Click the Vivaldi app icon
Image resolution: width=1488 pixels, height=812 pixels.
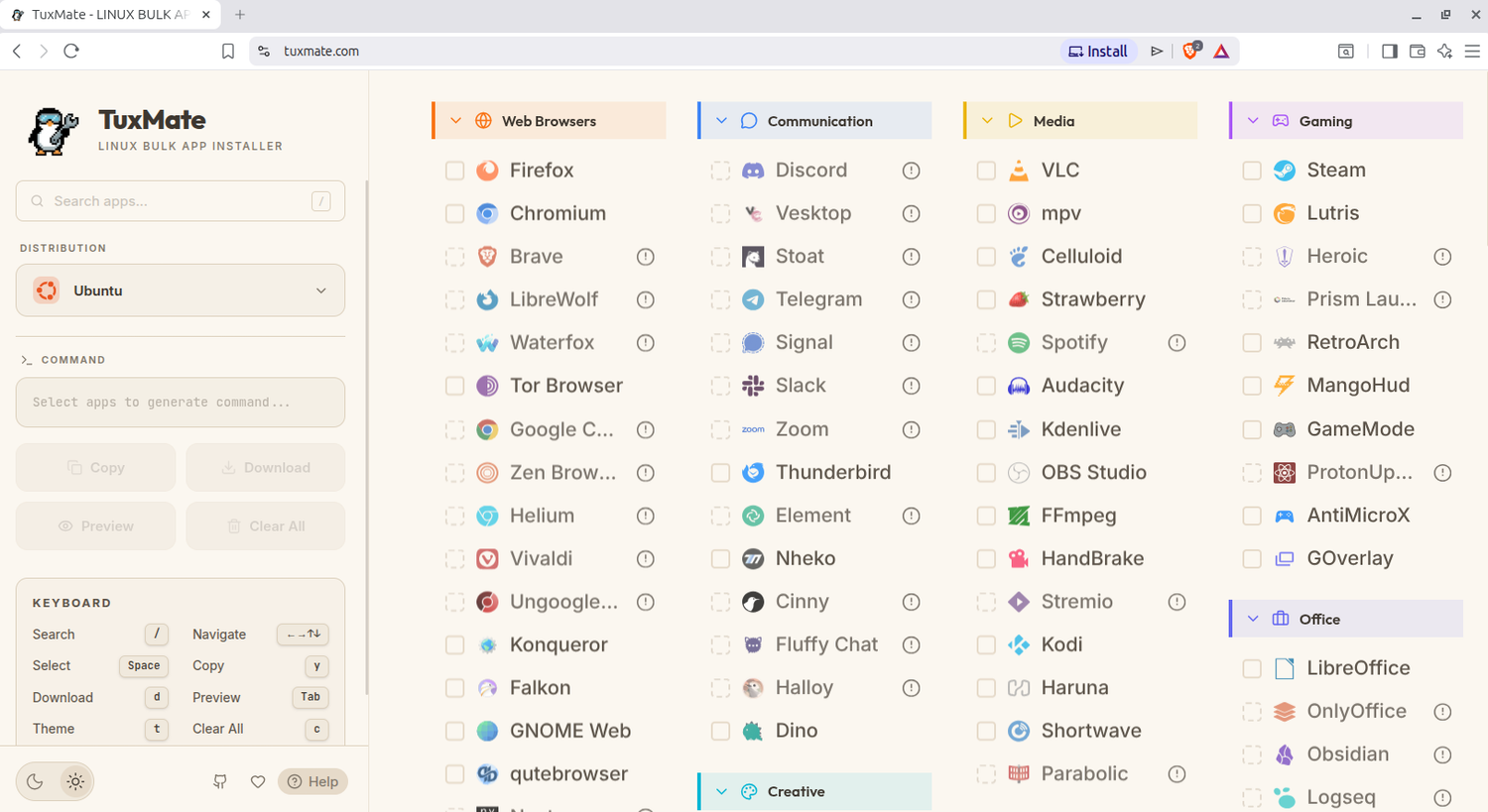487,558
